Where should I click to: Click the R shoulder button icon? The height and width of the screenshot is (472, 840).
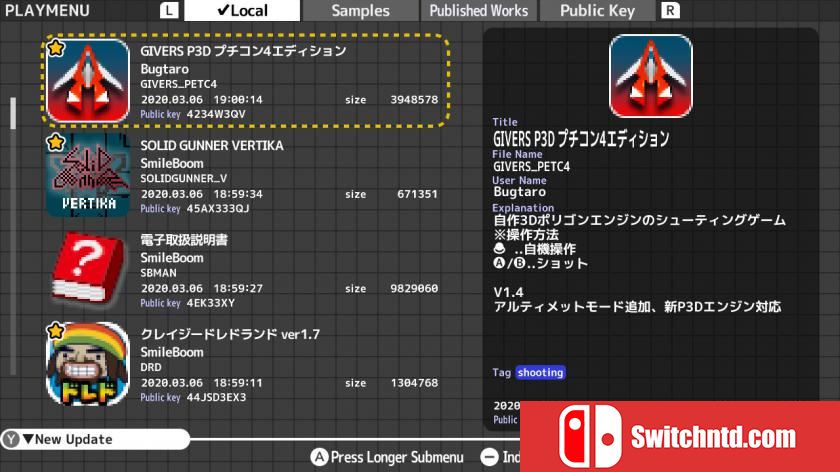670,10
